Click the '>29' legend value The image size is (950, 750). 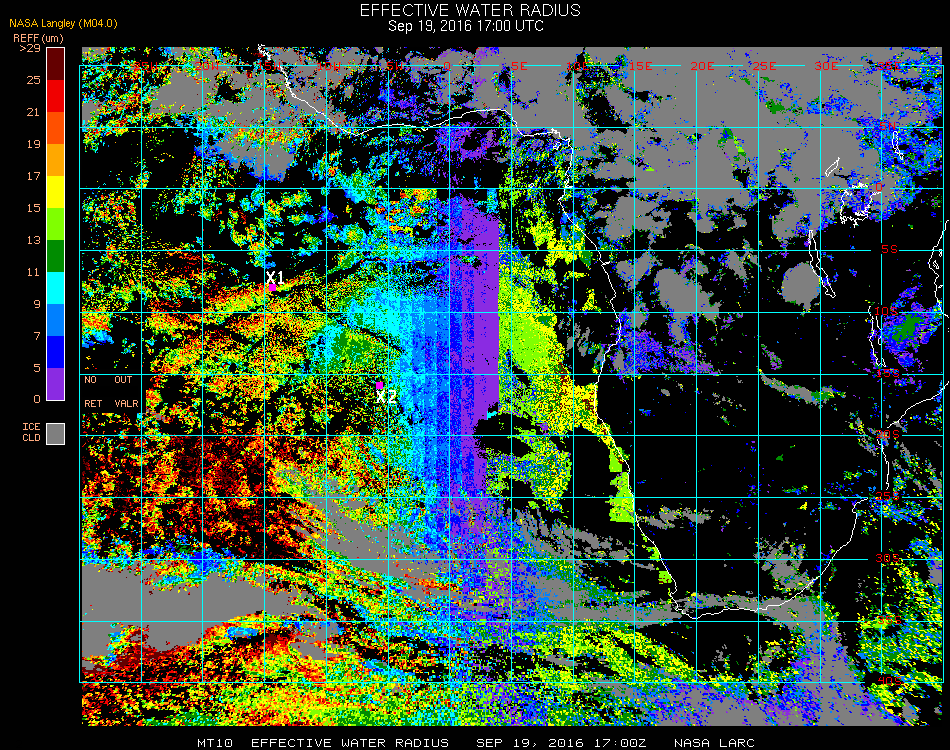click(30, 48)
